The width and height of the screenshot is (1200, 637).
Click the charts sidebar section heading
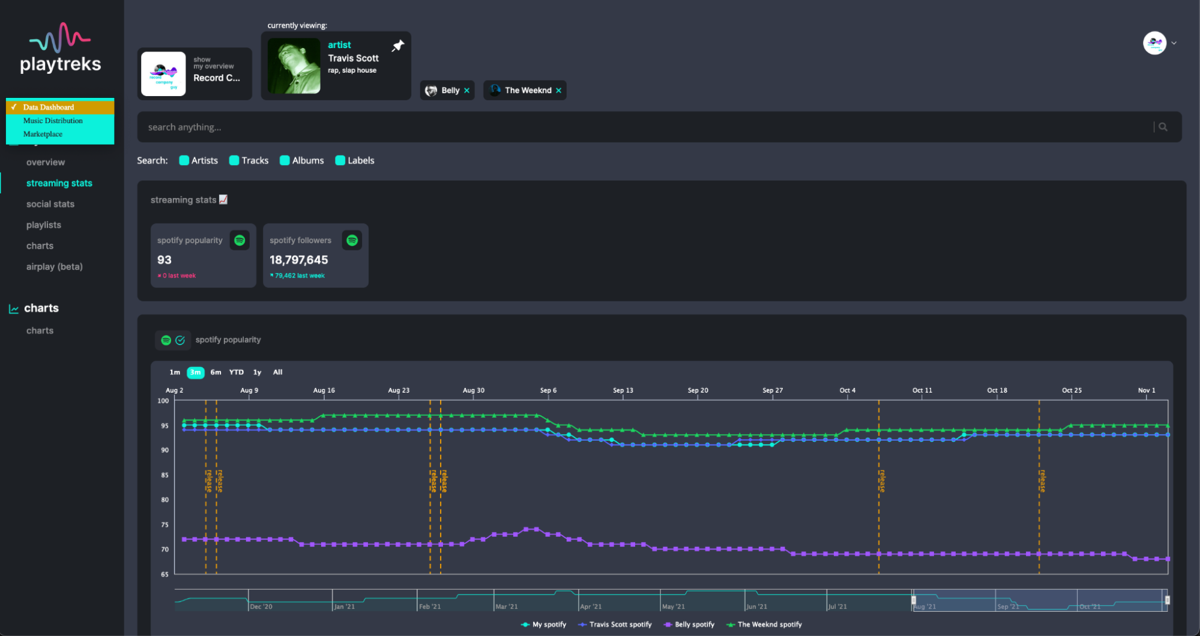click(x=41, y=308)
